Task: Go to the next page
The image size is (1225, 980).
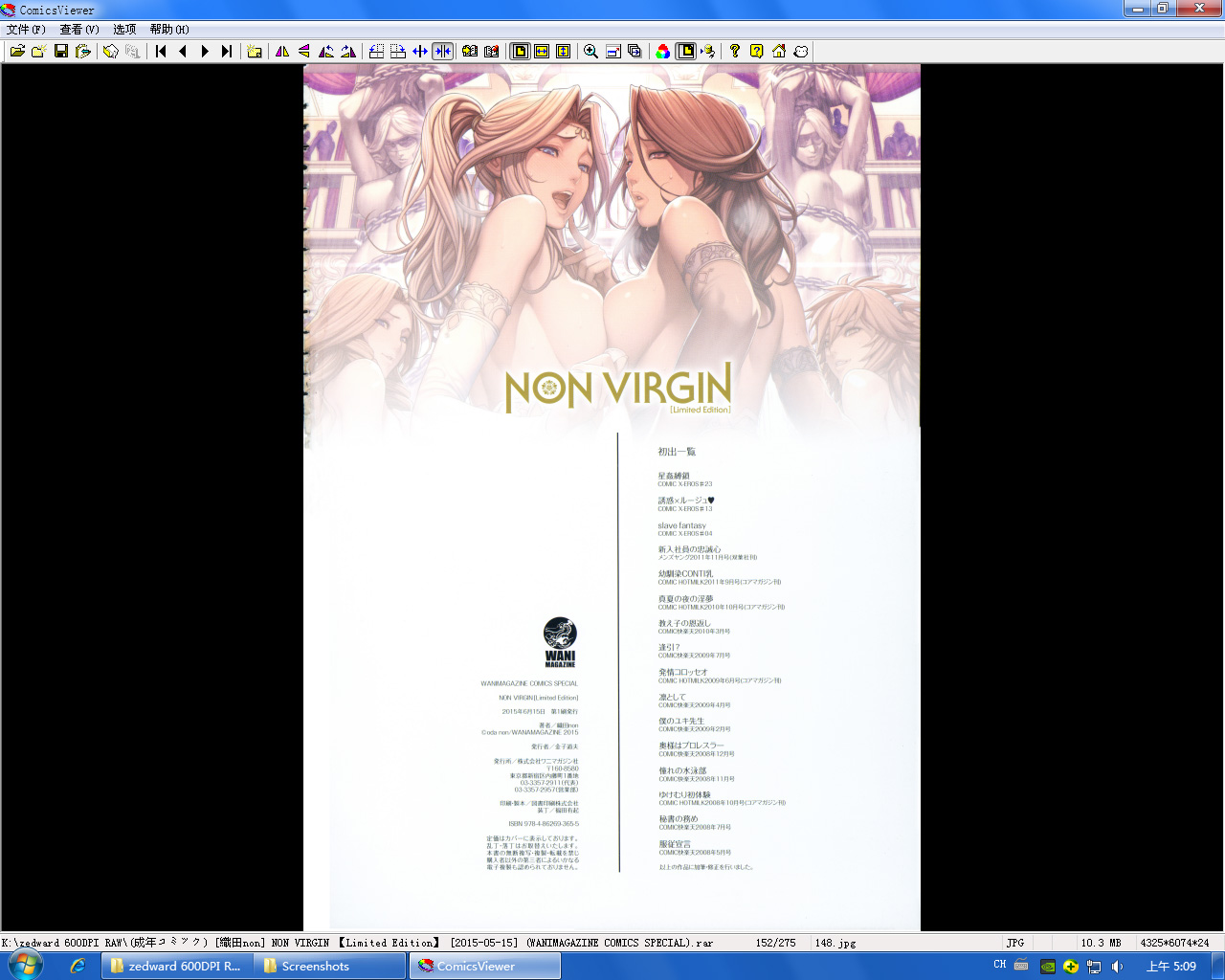Action: (204, 51)
